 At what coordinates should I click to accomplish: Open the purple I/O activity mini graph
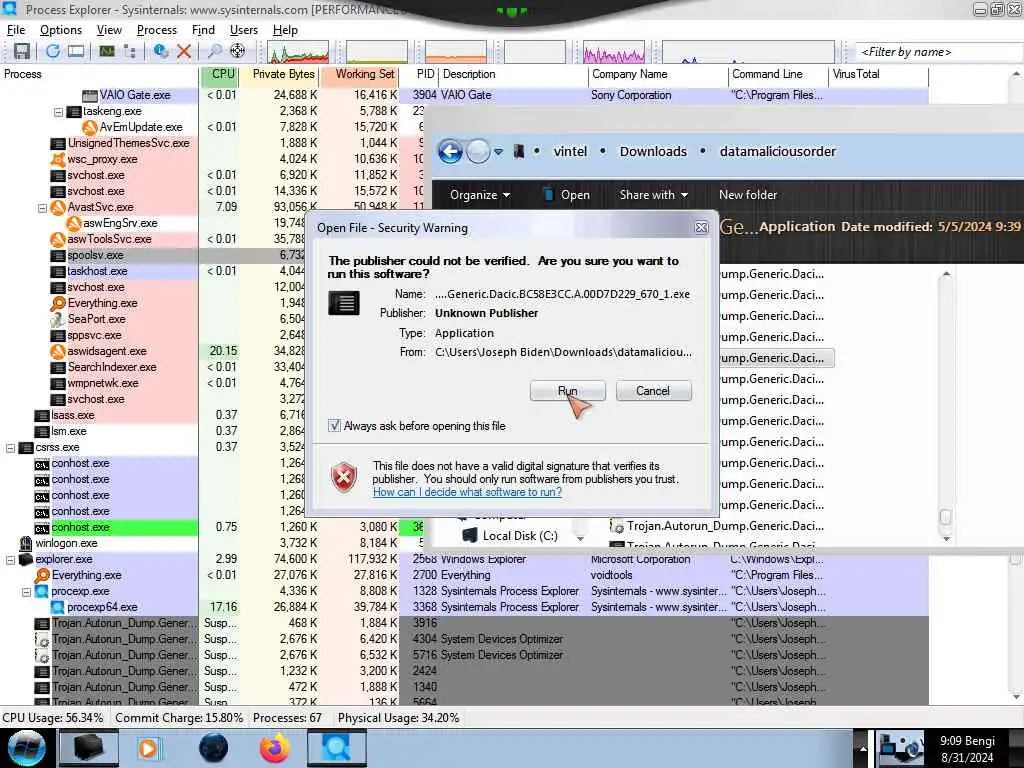coord(614,52)
